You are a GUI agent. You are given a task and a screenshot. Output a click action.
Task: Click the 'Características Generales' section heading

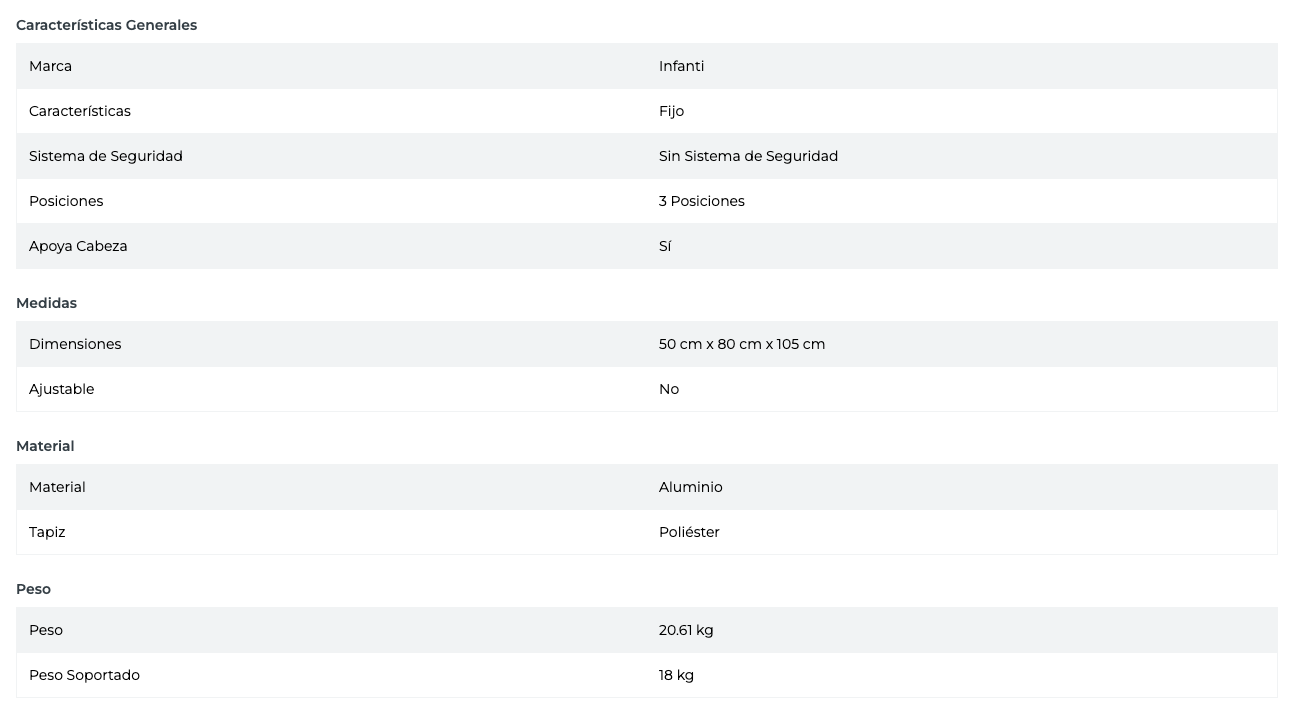coord(106,25)
